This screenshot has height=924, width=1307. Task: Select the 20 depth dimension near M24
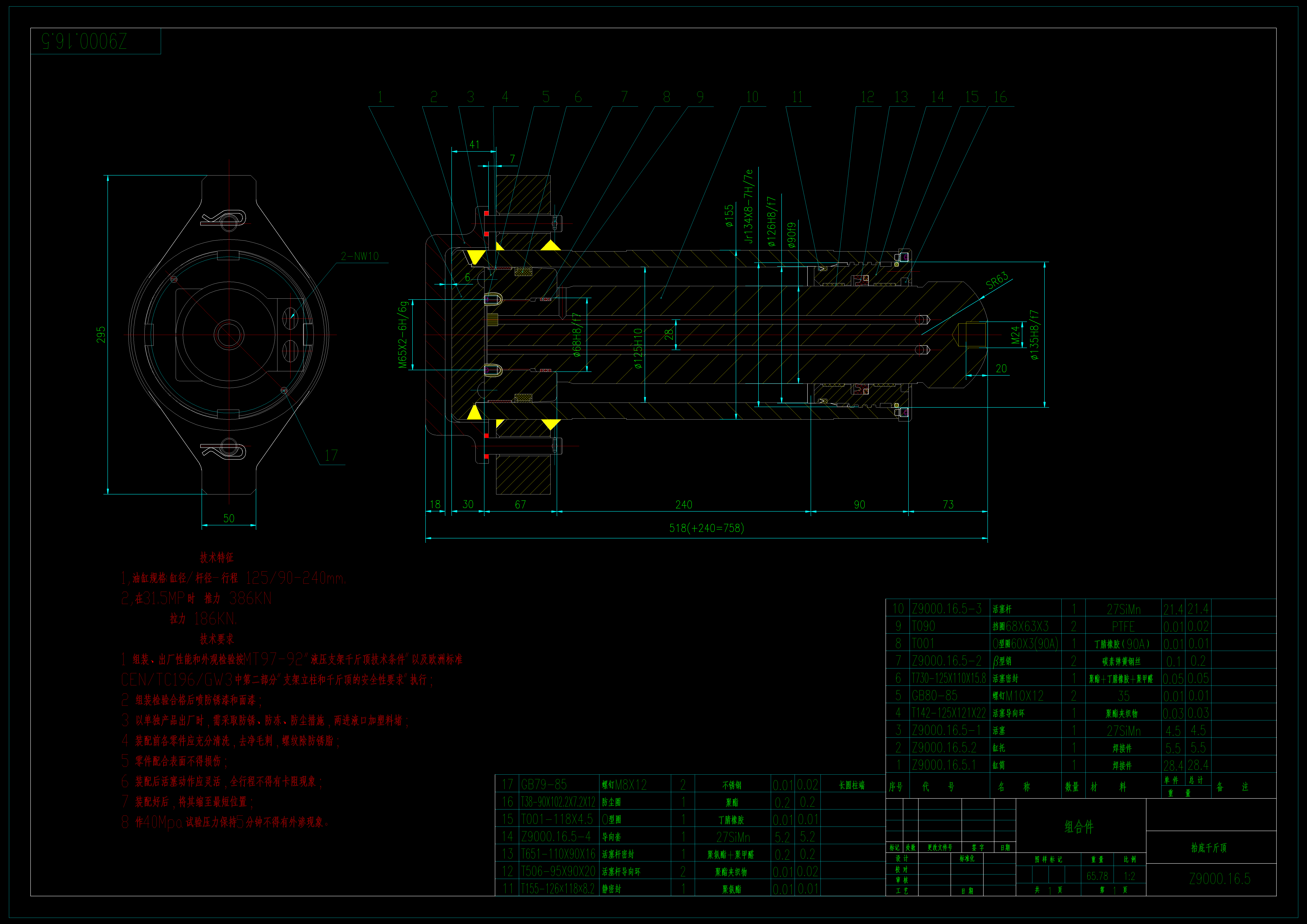[x=1001, y=368]
